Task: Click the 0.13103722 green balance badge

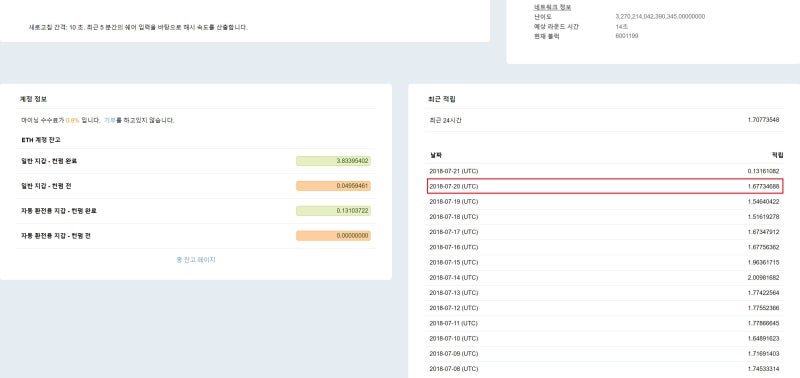Action: [x=333, y=211]
